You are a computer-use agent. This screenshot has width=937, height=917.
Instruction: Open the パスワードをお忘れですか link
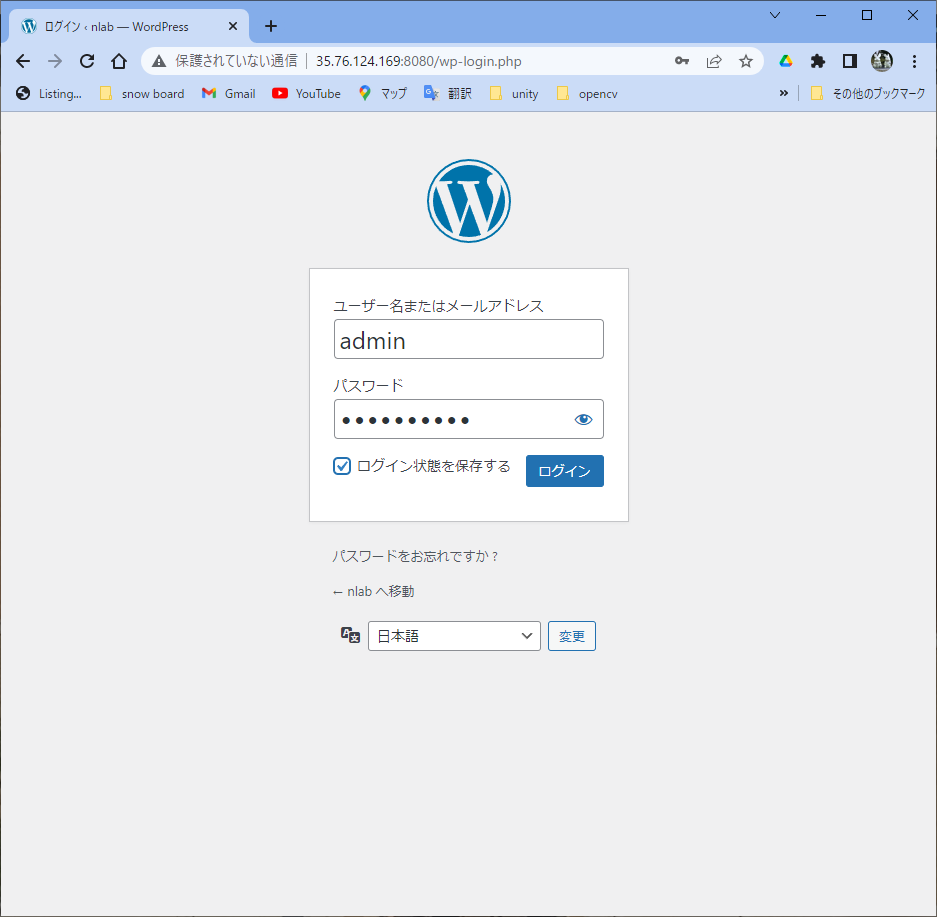pyautogui.click(x=415, y=556)
